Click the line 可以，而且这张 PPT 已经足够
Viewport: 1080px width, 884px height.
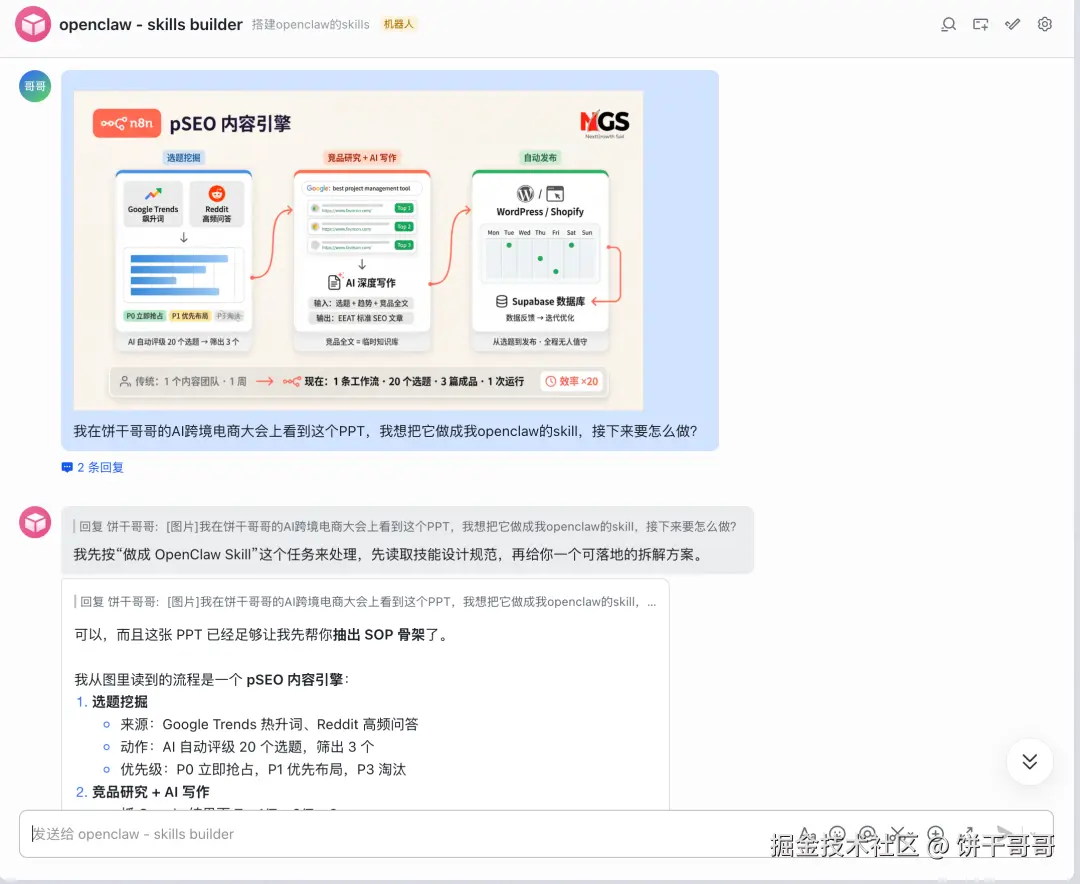(x=262, y=635)
